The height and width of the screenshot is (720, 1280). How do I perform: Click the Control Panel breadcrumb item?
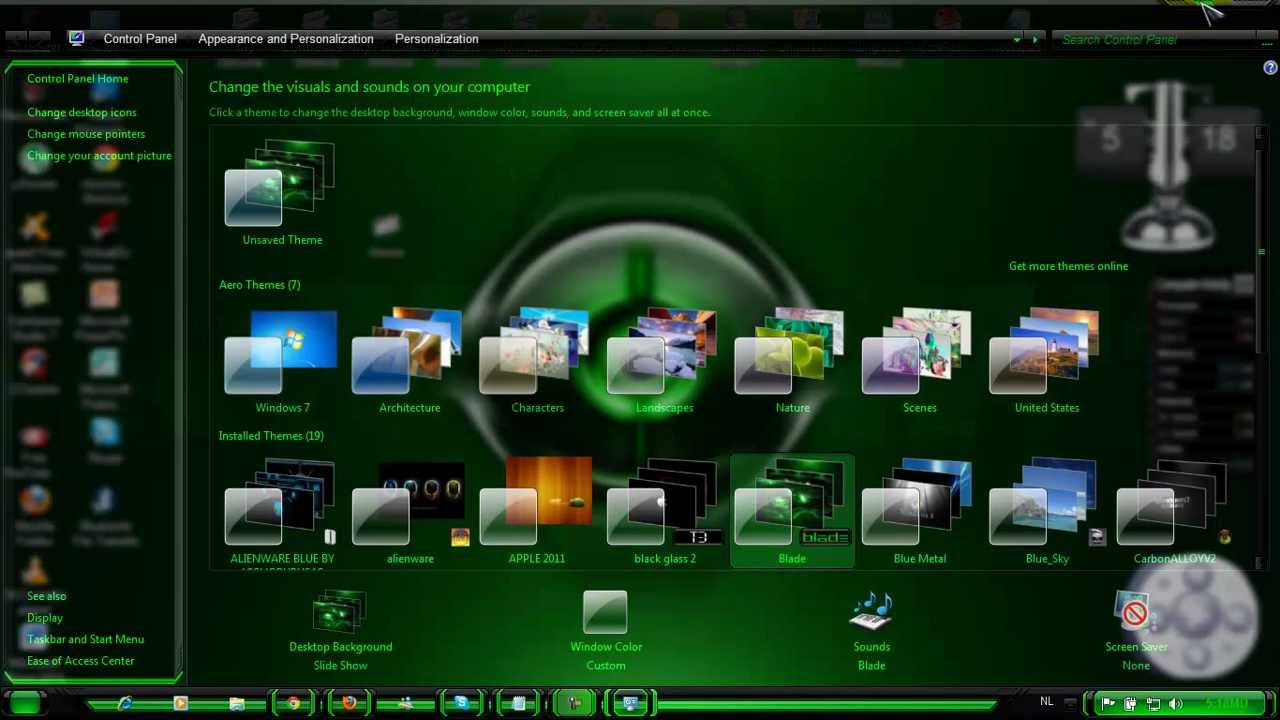(140, 39)
